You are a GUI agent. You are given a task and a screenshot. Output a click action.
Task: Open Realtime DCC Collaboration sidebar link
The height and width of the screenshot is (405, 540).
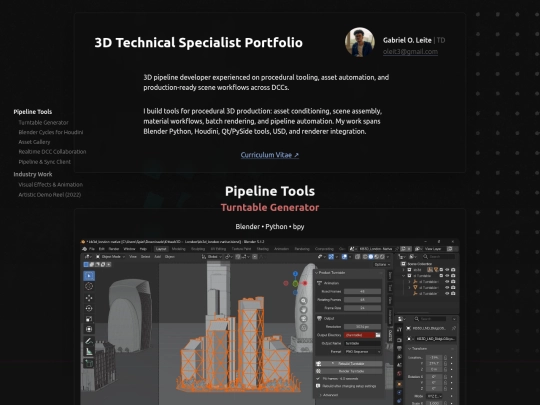[x=52, y=152]
